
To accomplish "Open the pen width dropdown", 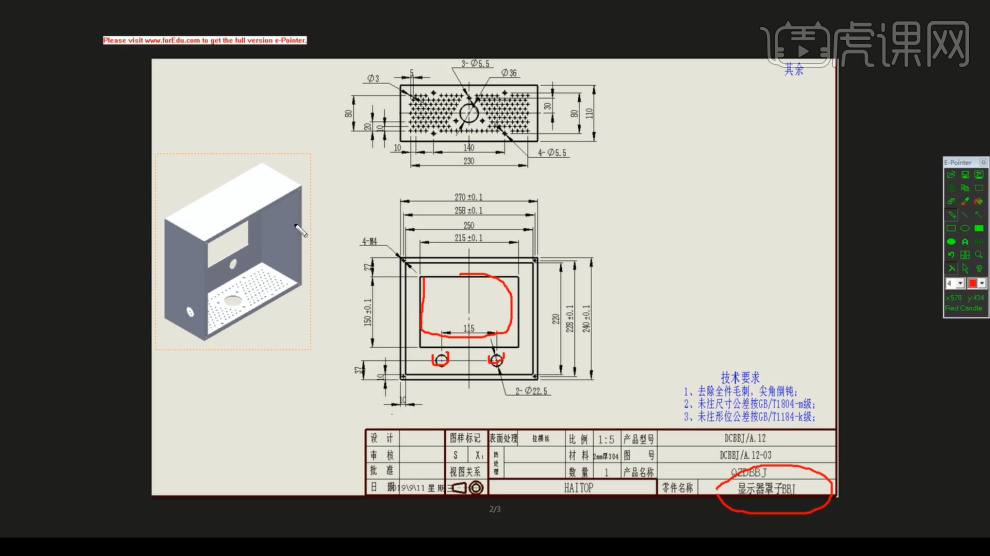I will pyautogui.click(x=960, y=283).
